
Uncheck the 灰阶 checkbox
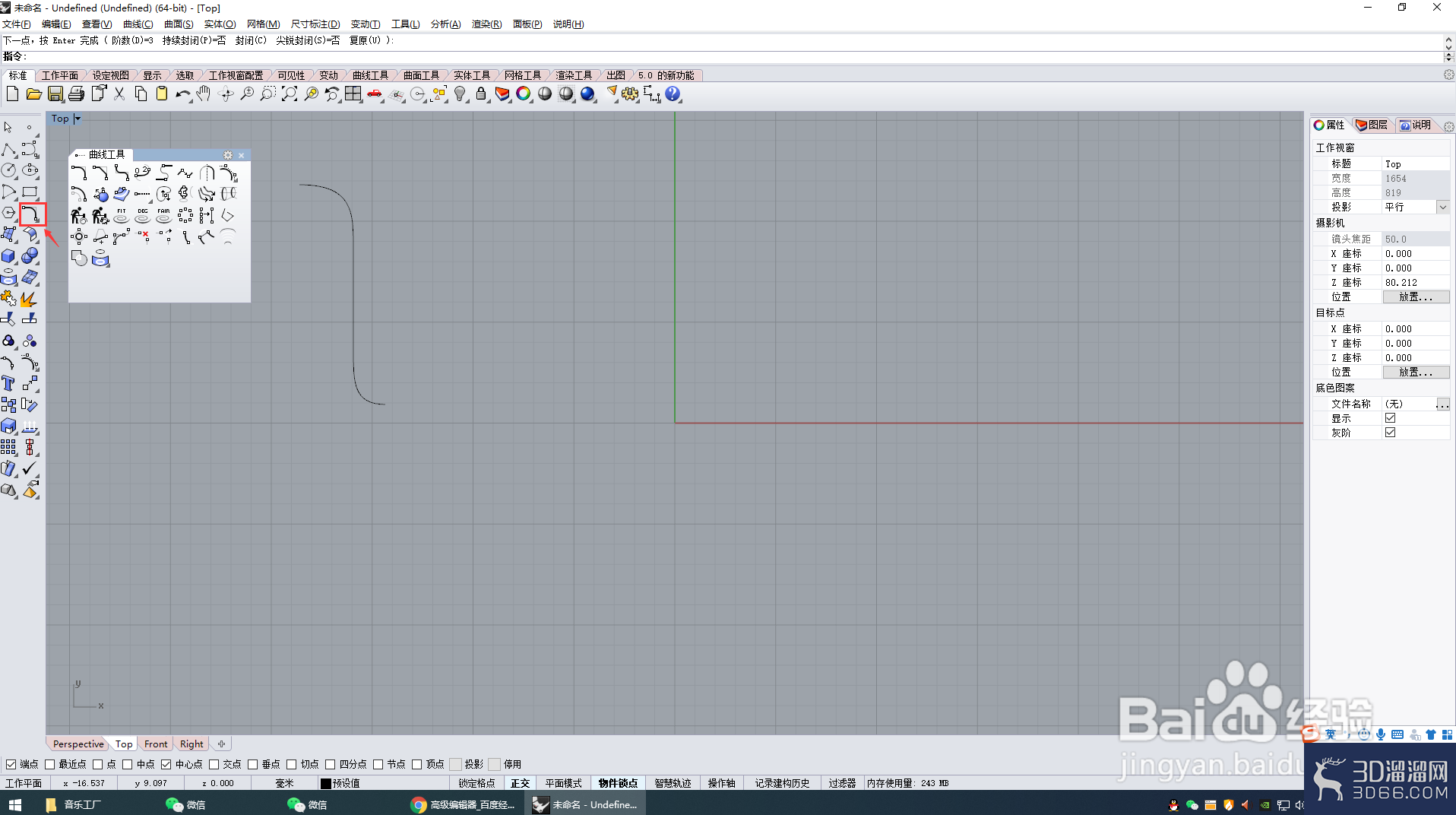click(1390, 433)
